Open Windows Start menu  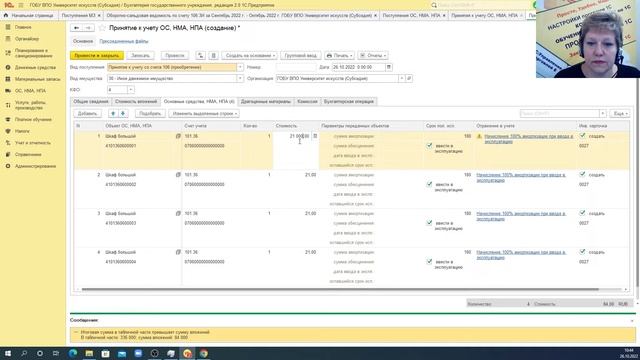8,353
